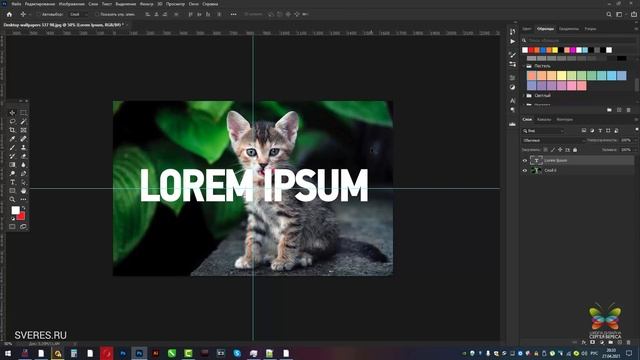
Task: Toggle show transform controls checkbox
Action: tap(97, 14)
